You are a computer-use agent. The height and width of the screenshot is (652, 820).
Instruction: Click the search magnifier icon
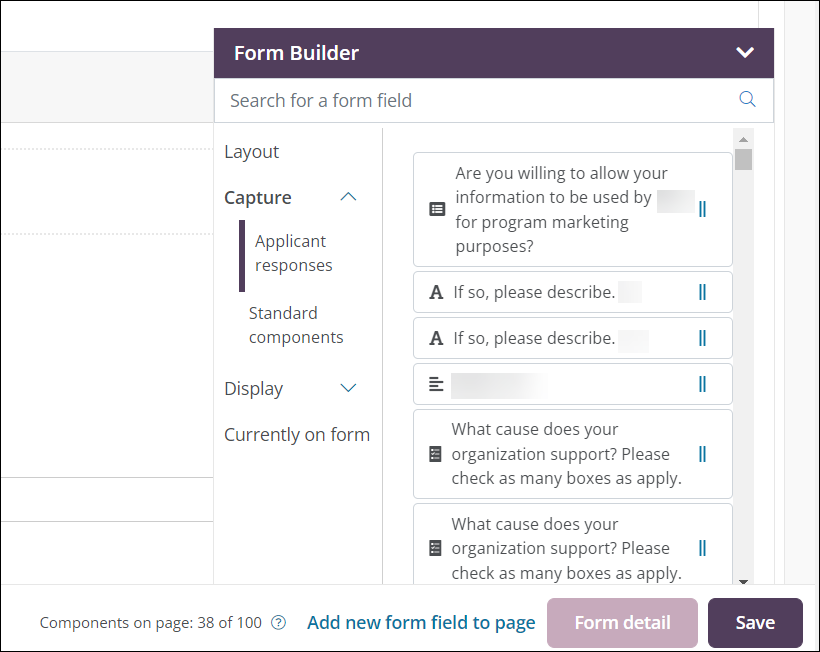pos(747,99)
